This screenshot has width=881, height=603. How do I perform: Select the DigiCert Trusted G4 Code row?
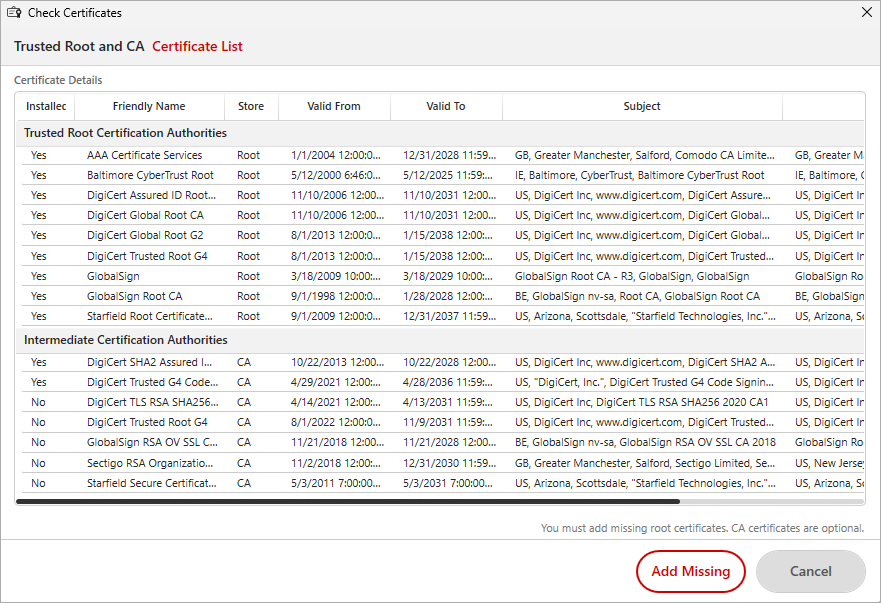click(443, 382)
